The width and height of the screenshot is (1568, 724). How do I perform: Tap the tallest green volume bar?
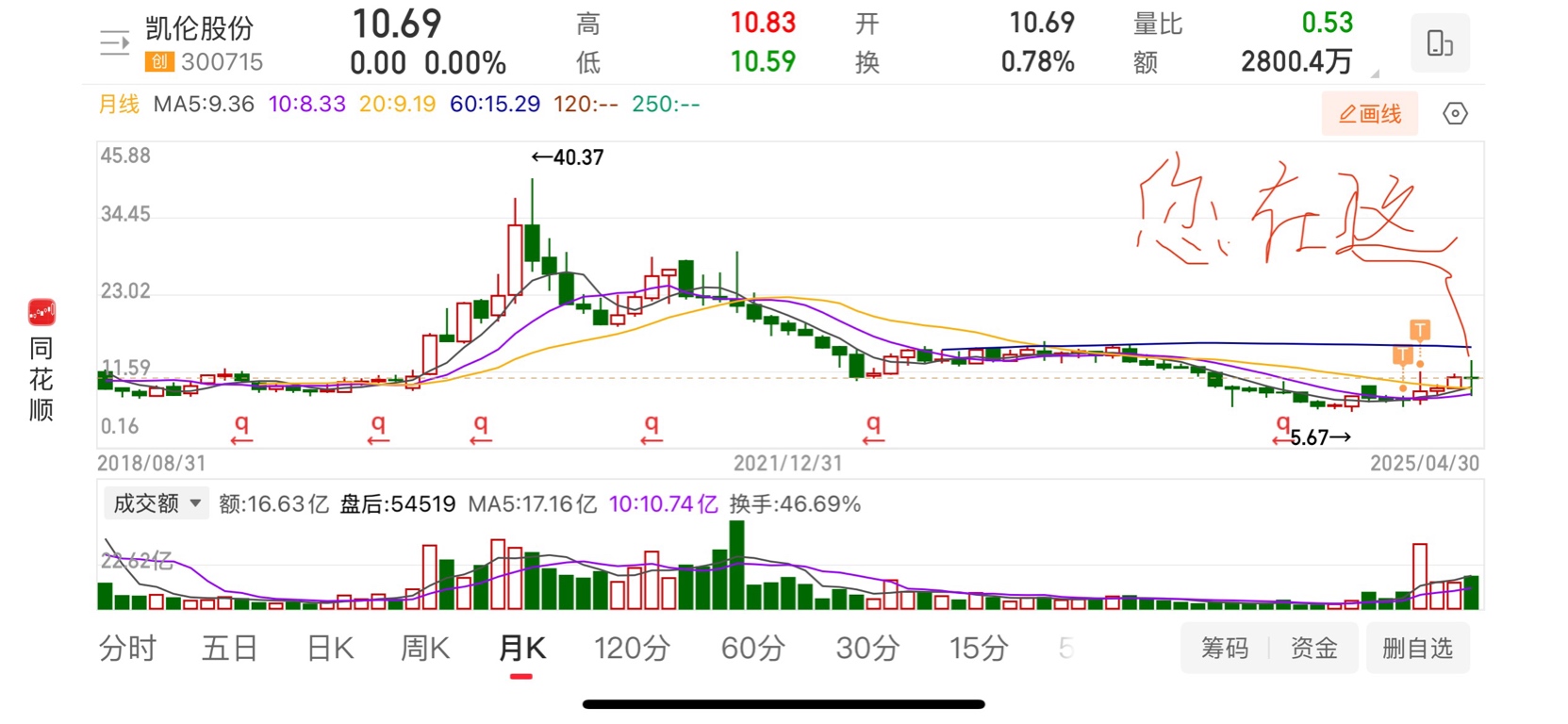point(736,565)
